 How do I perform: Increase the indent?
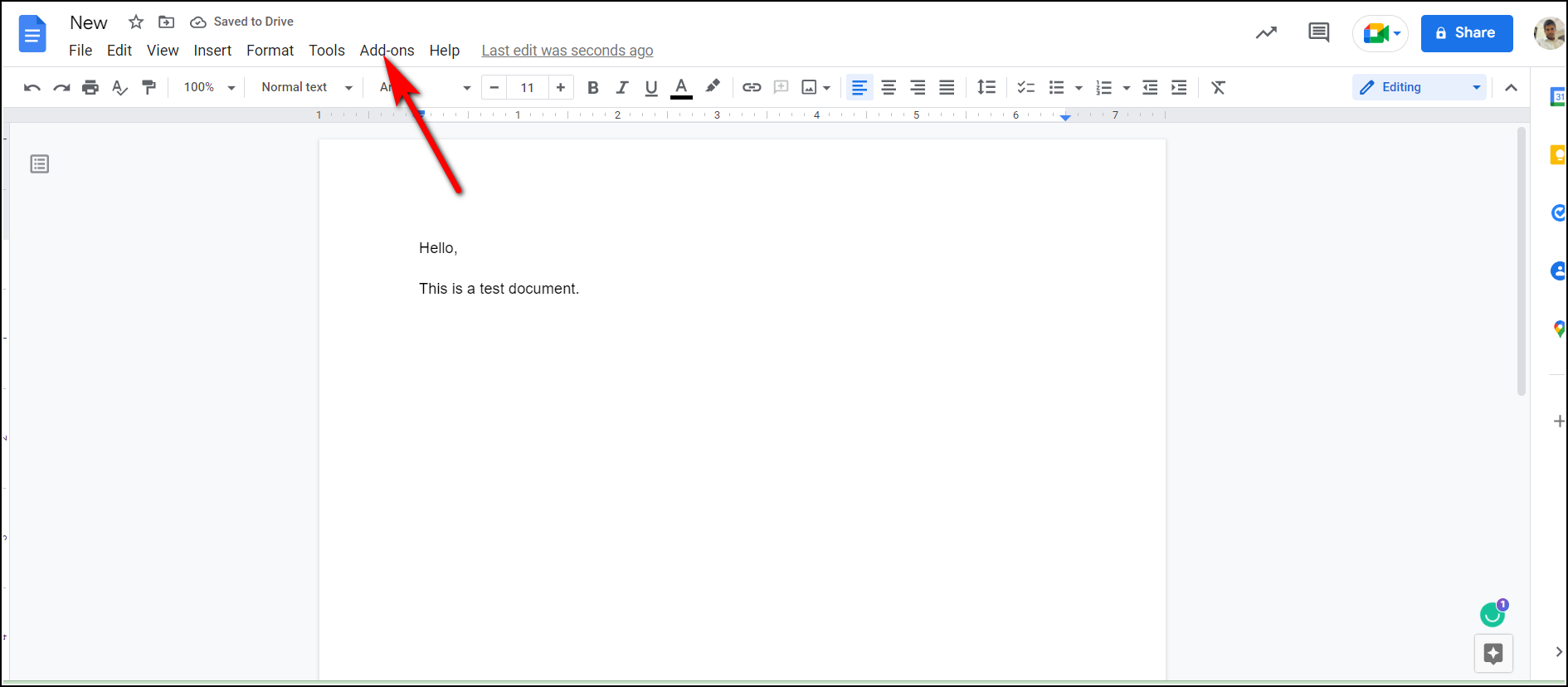(1179, 87)
